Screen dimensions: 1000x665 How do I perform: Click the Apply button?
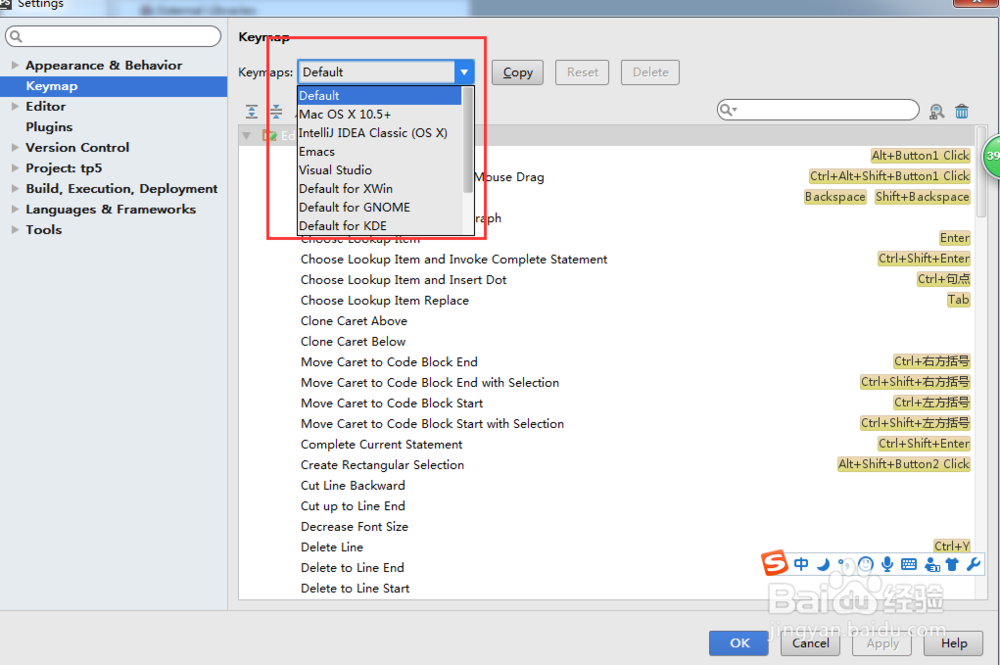click(882, 643)
